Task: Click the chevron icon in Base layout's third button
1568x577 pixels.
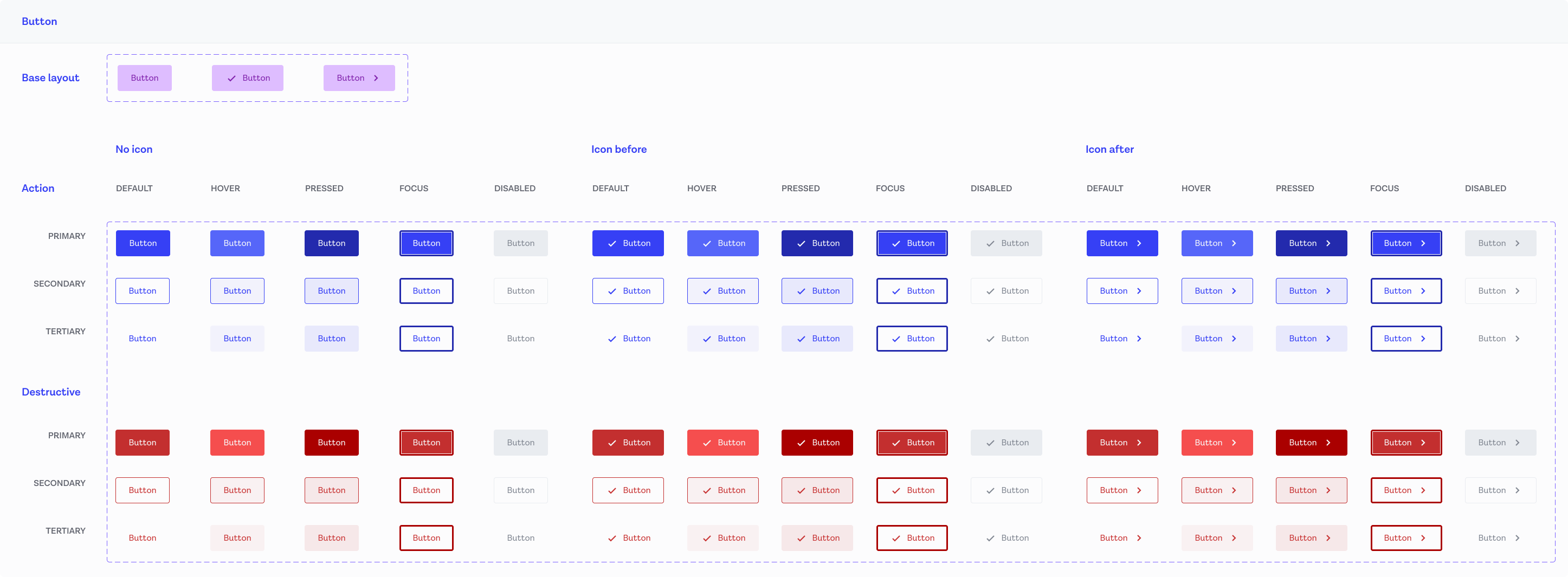Action: (376, 78)
